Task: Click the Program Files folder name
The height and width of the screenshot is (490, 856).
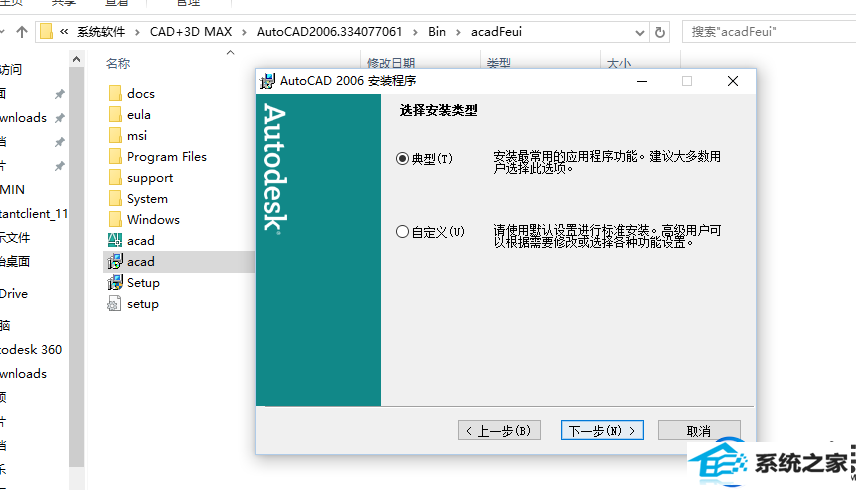Action: (167, 157)
